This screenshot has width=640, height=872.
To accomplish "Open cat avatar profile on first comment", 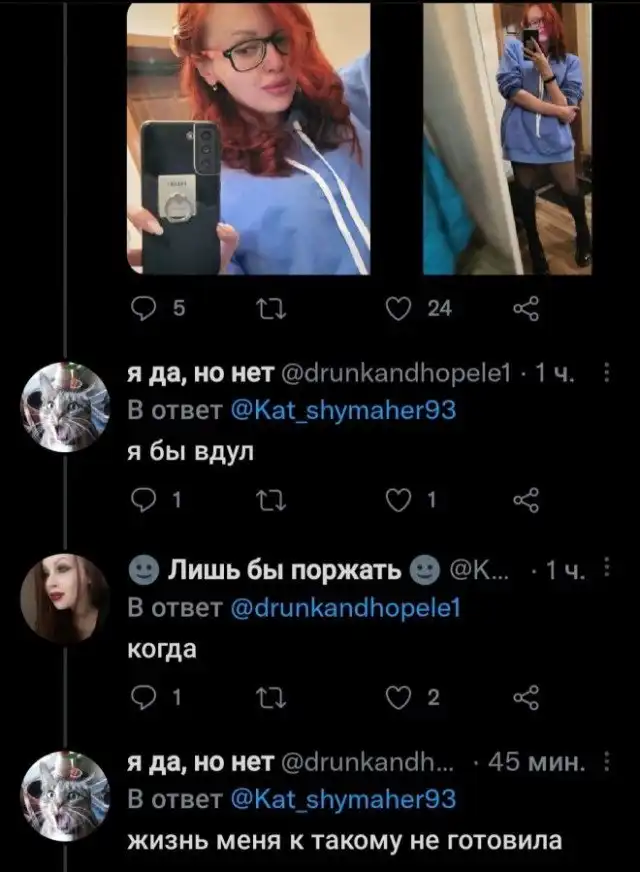I will tap(65, 408).
